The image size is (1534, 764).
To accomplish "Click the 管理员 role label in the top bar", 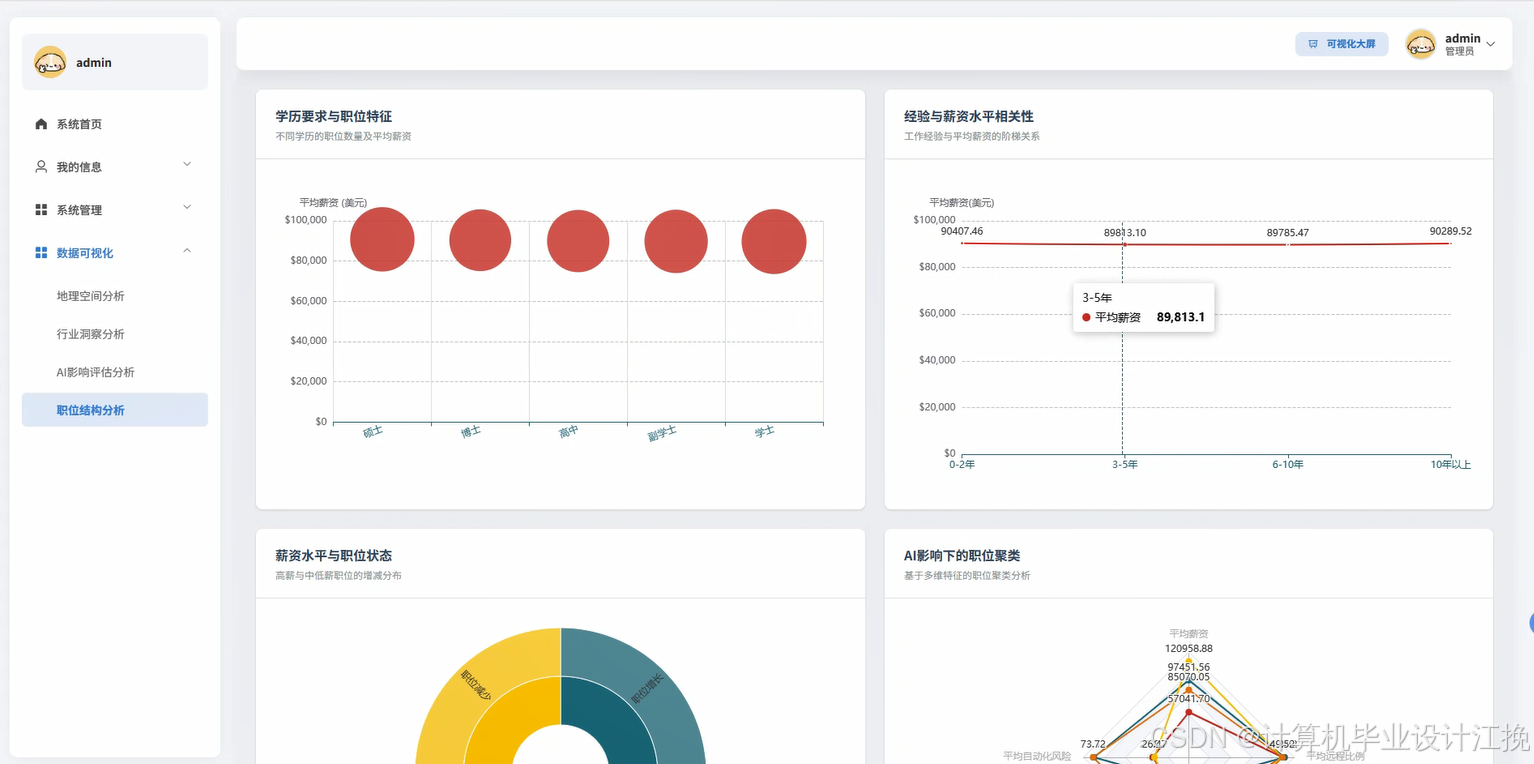I will tap(1459, 51).
